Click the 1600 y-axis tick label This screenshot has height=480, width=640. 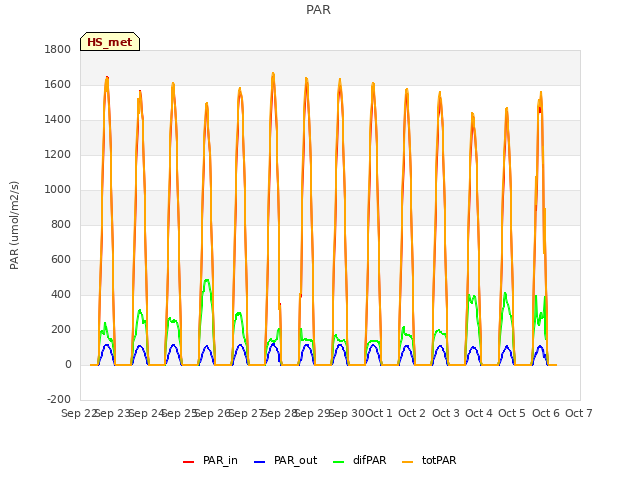tap(58, 84)
